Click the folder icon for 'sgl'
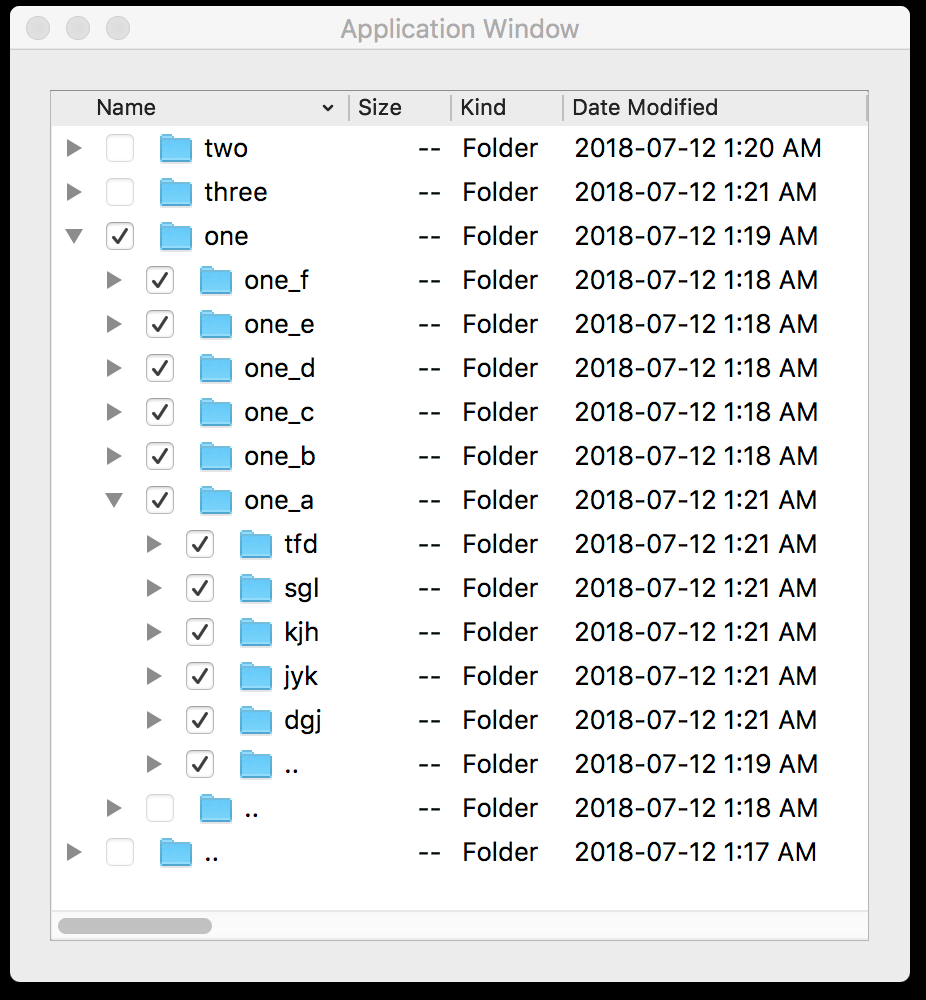This screenshot has width=926, height=1000. point(256,588)
